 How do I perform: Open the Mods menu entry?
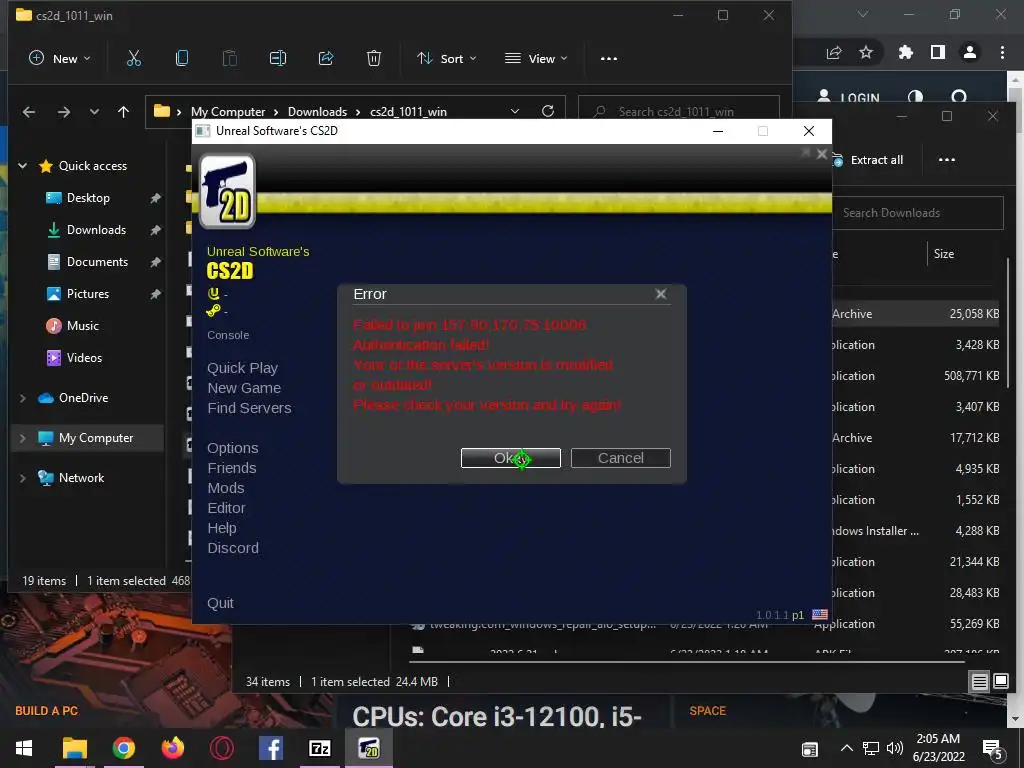(x=225, y=488)
